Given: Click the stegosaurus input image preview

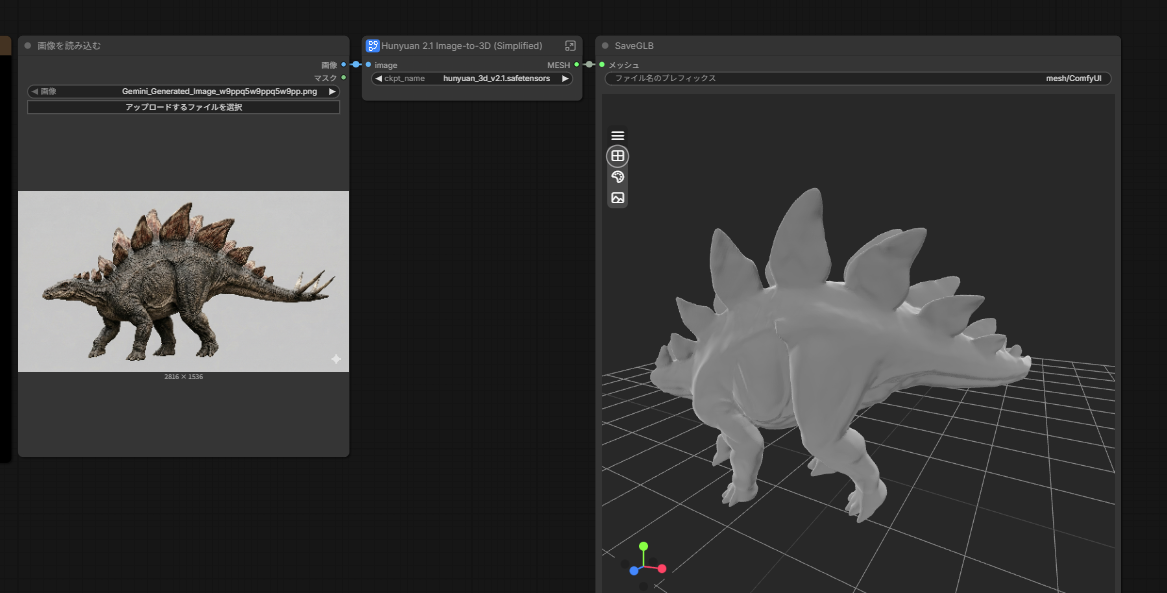Looking at the screenshot, I should pos(183,281).
